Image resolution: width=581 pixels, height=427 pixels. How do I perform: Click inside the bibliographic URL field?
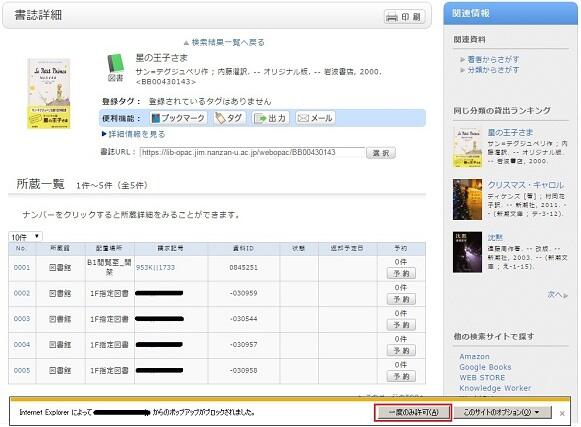coord(252,152)
